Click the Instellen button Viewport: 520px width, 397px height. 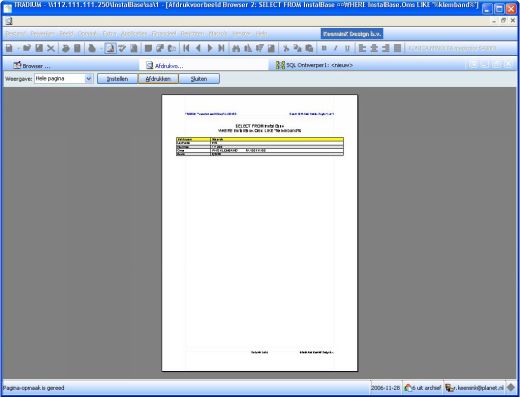pyautogui.click(x=117, y=79)
